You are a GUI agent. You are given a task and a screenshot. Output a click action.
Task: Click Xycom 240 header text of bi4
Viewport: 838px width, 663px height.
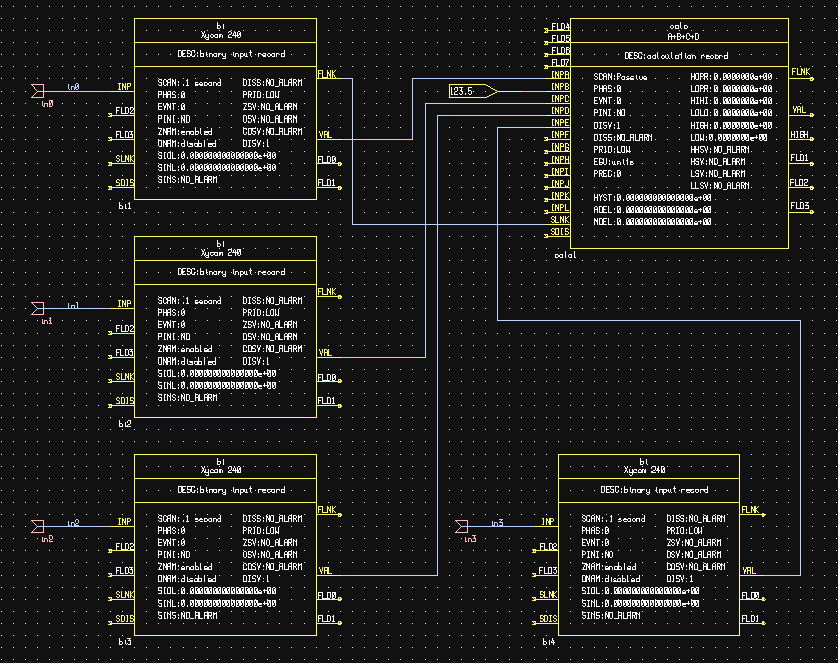click(x=645, y=470)
